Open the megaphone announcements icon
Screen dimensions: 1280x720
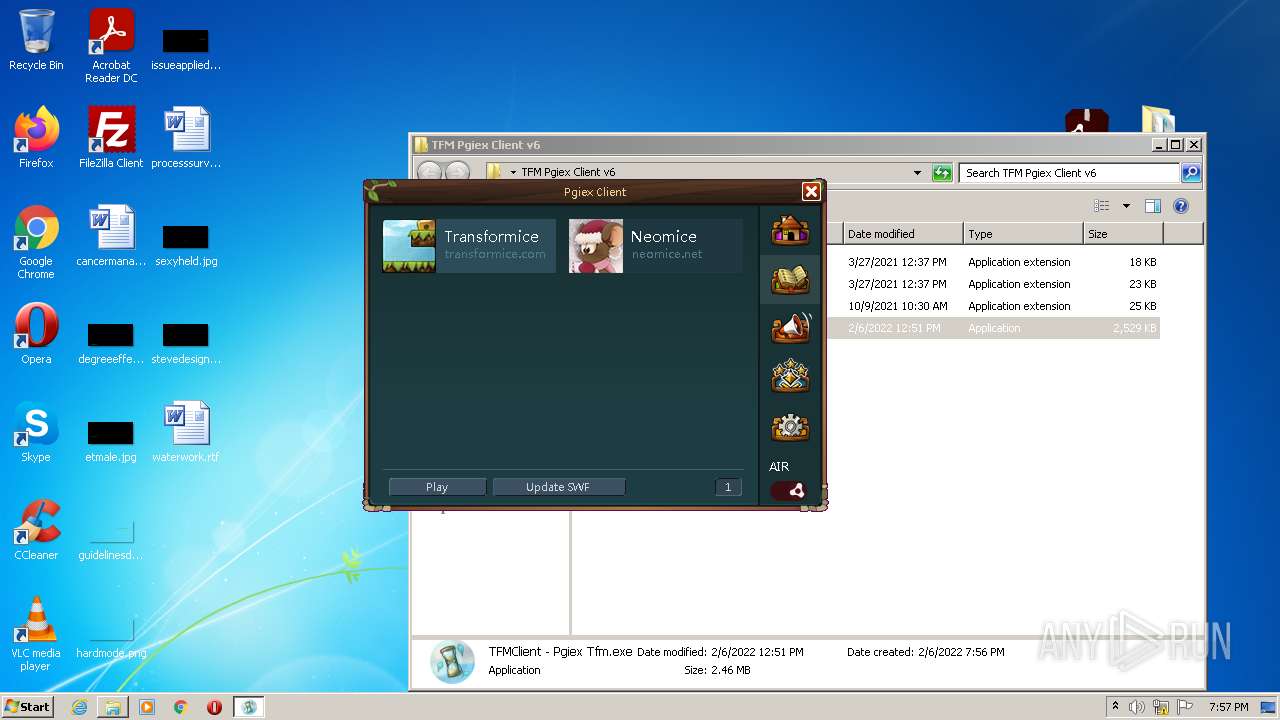pos(790,328)
